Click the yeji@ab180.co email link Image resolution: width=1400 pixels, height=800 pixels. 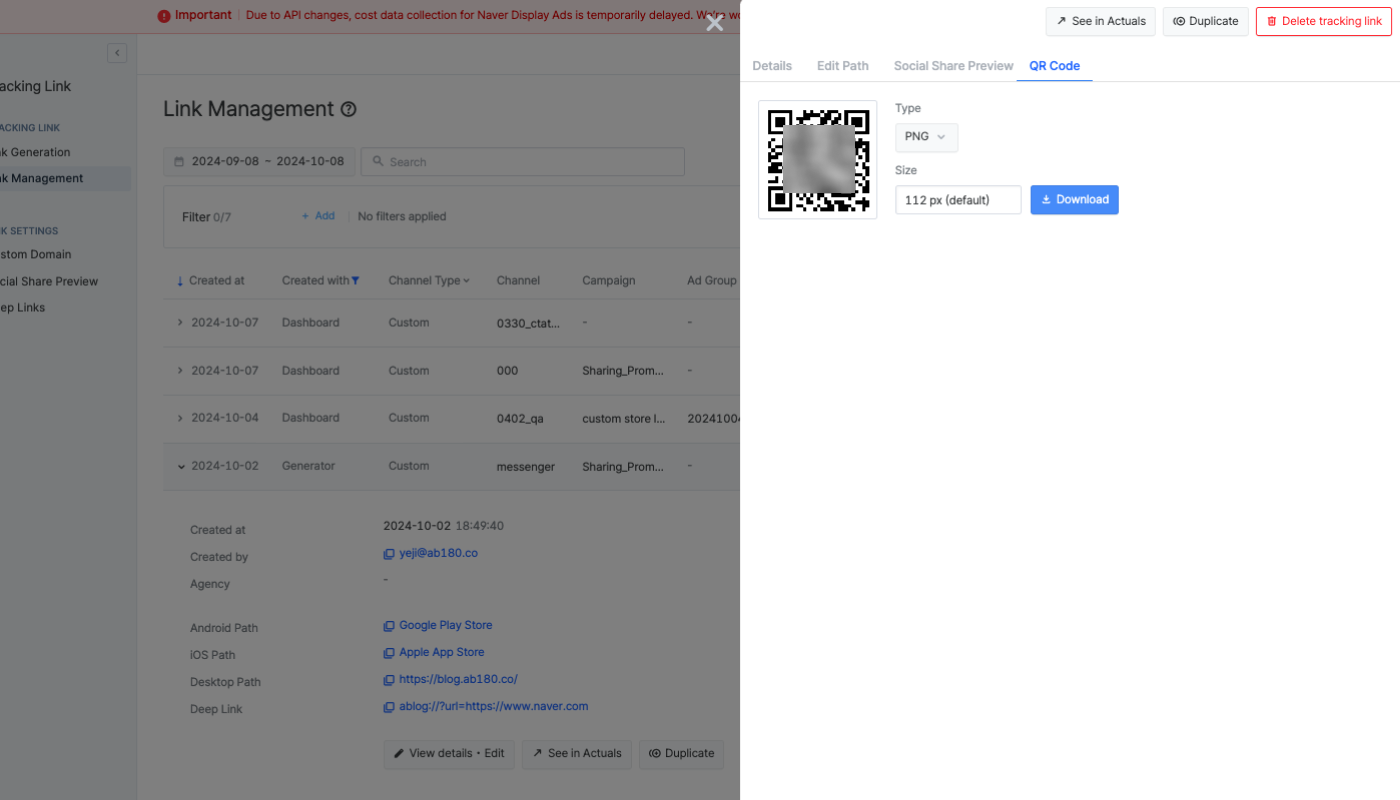click(x=438, y=554)
